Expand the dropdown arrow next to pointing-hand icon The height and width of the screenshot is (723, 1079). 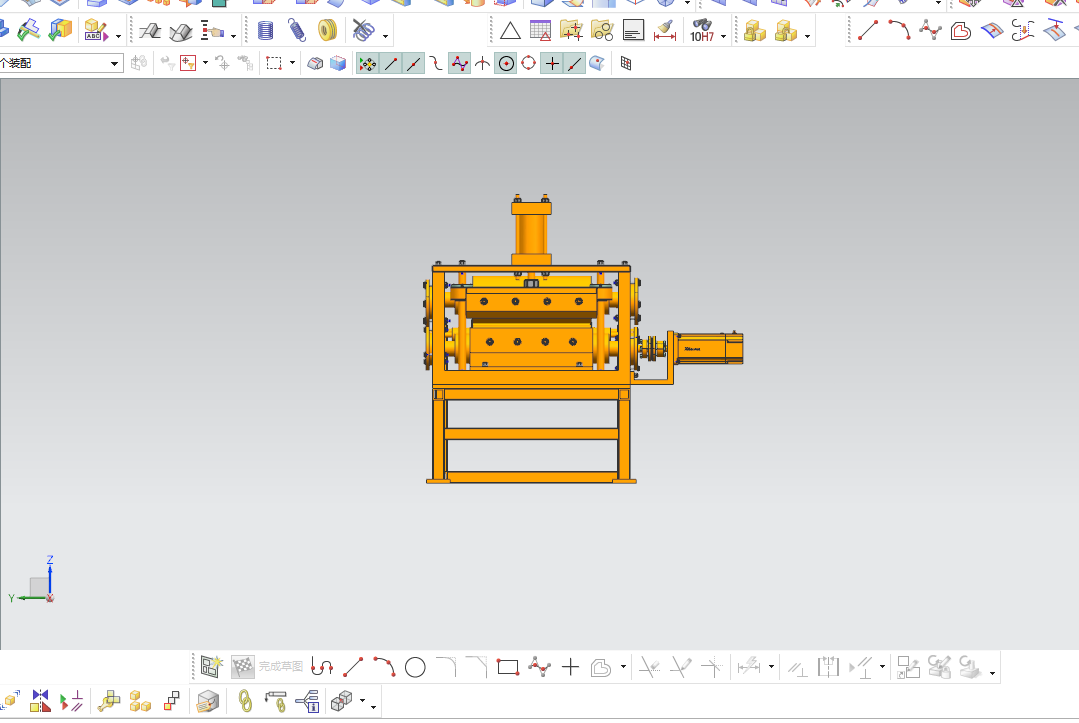click(233, 36)
